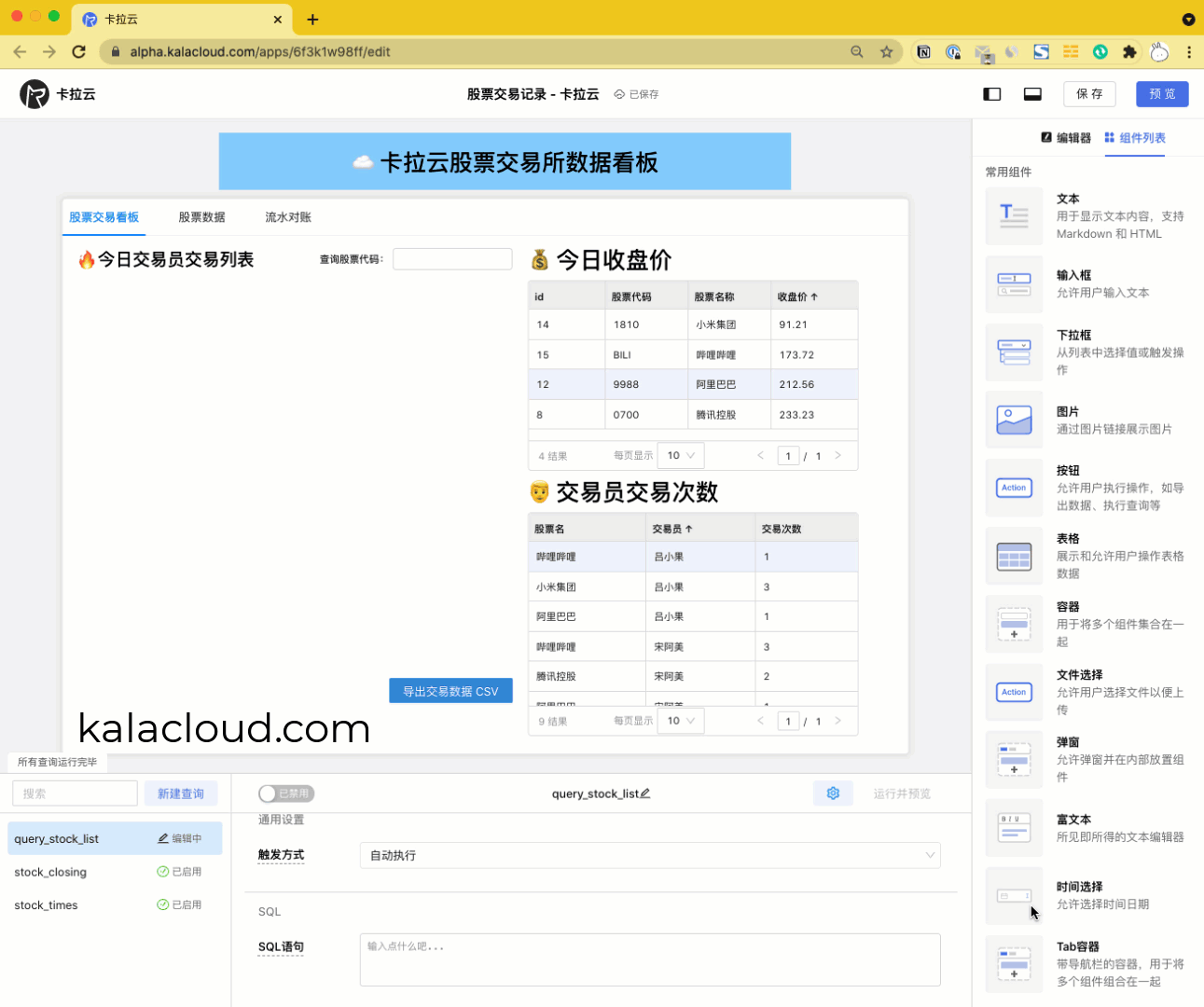Click 新建查询 new query button
1204x1007 pixels.
[x=181, y=793]
